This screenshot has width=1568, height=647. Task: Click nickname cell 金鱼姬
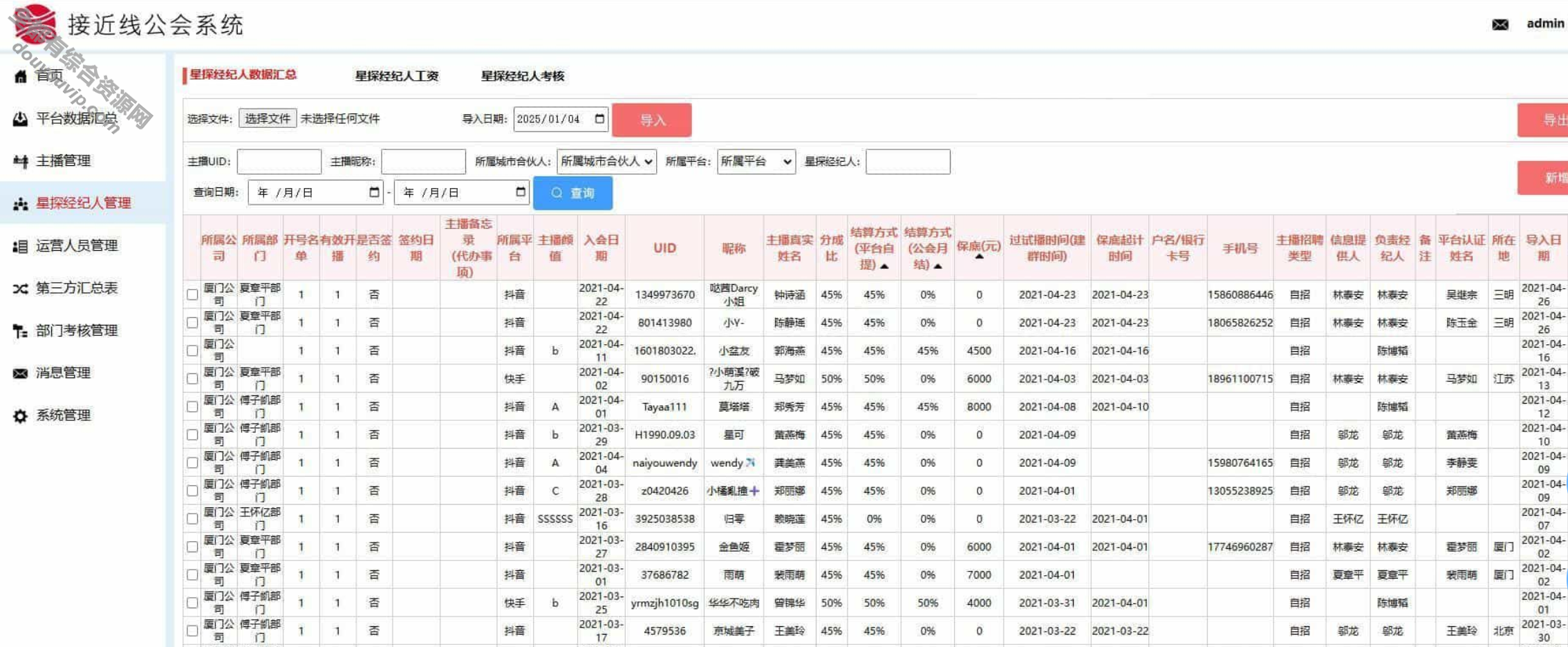click(x=734, y=547)
